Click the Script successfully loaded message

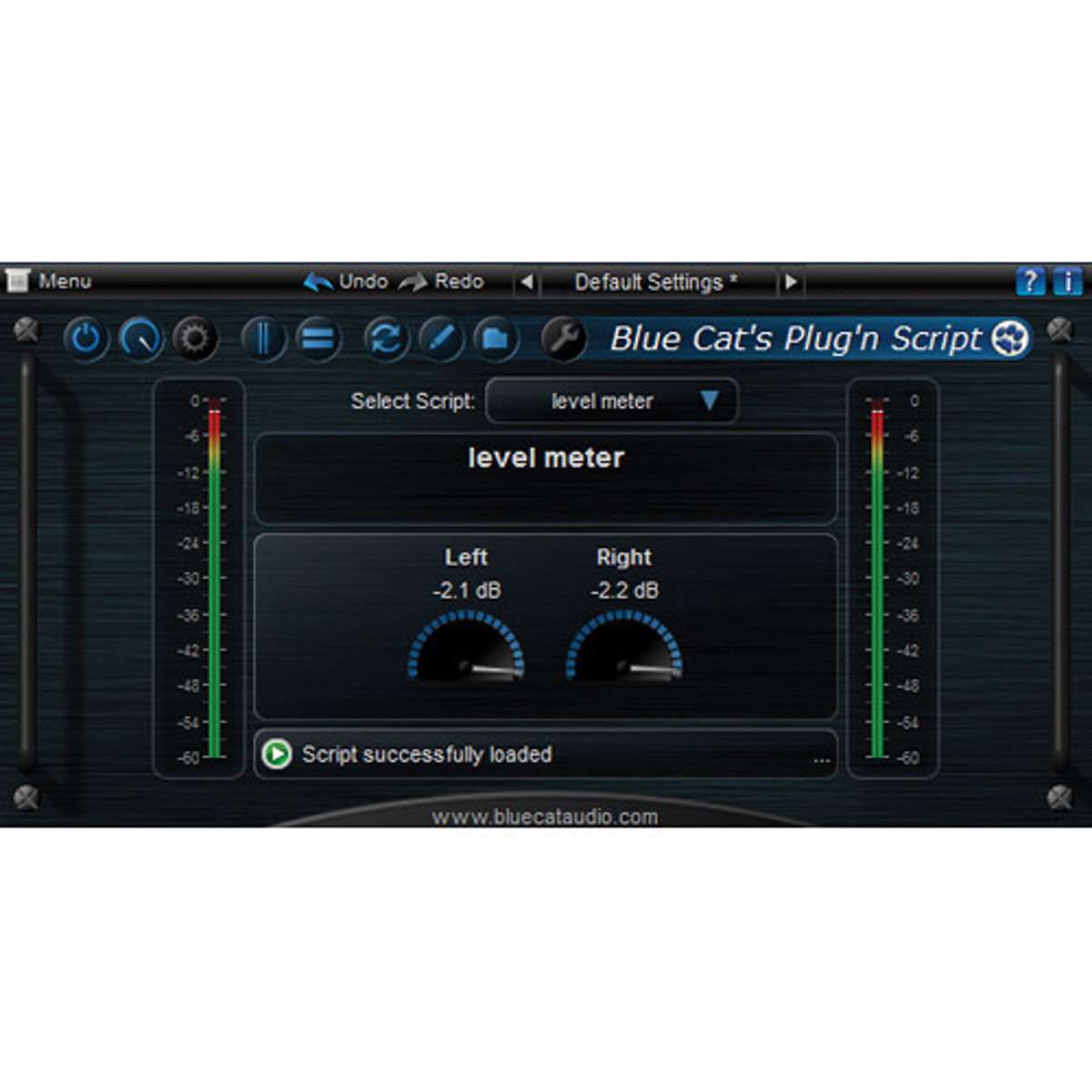click(427, 754)
